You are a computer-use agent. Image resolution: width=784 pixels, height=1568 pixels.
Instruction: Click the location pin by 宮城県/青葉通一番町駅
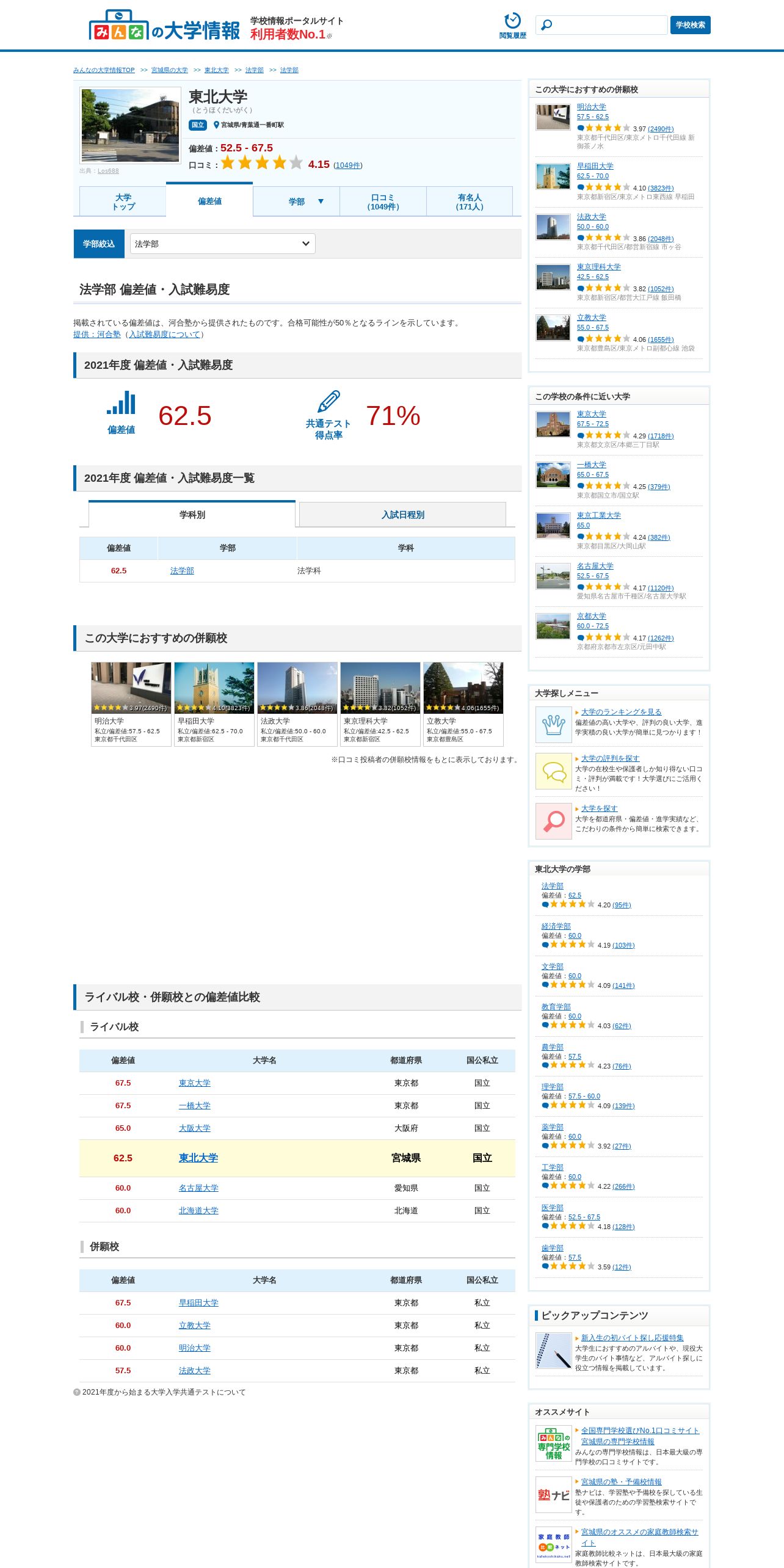tap(216, 125)
